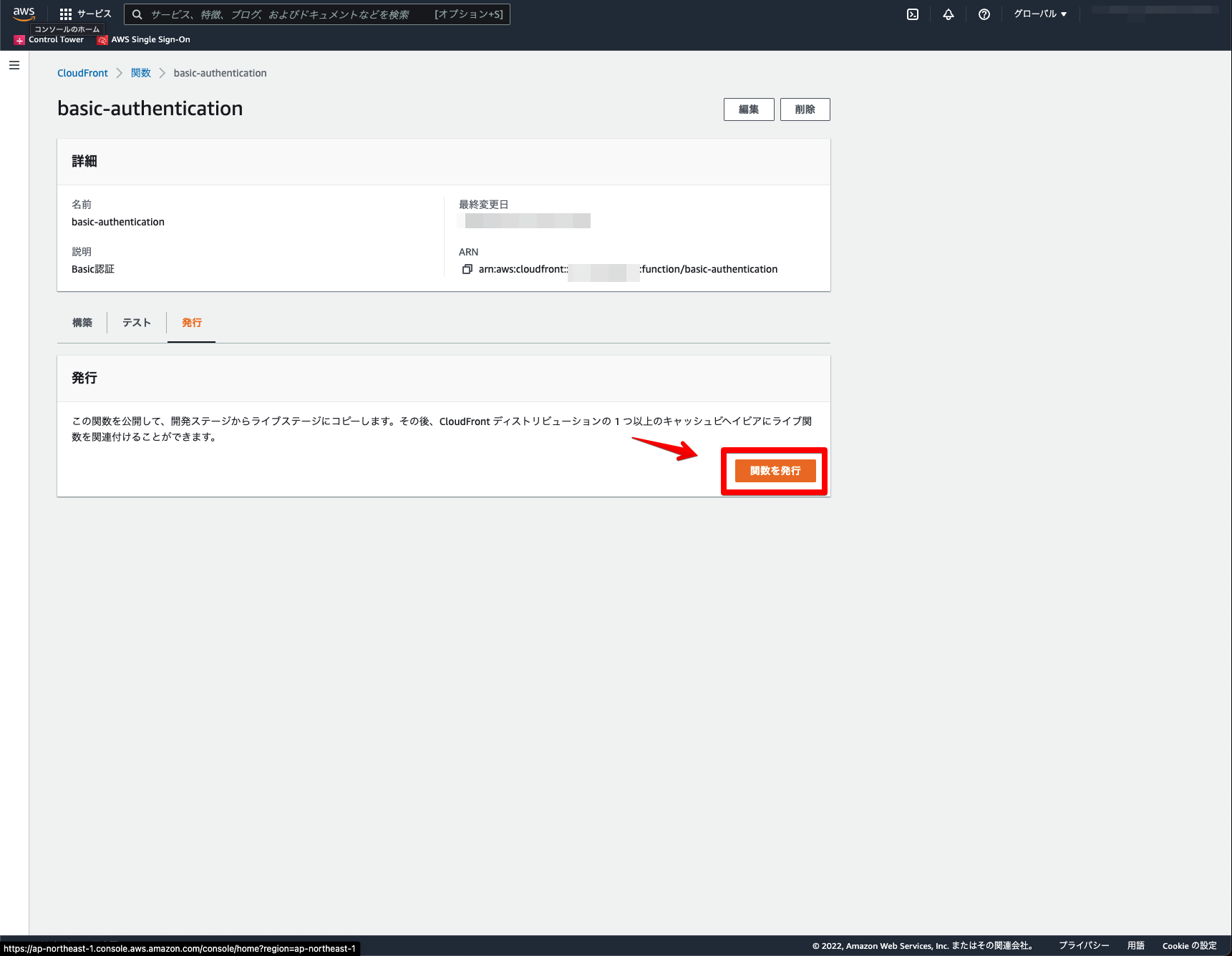The image size is (1232, 956).
Task: Switch to the テスト tab
Action: pyautogui.click(x=137, y=323)
